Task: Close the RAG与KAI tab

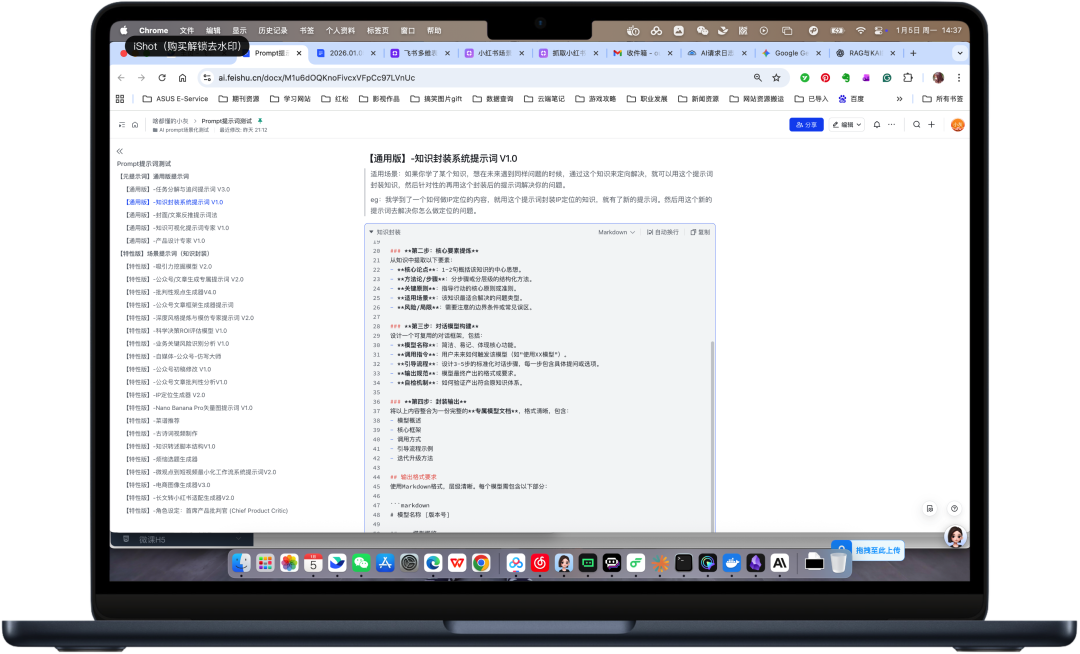Action: (x=893, y=53)
